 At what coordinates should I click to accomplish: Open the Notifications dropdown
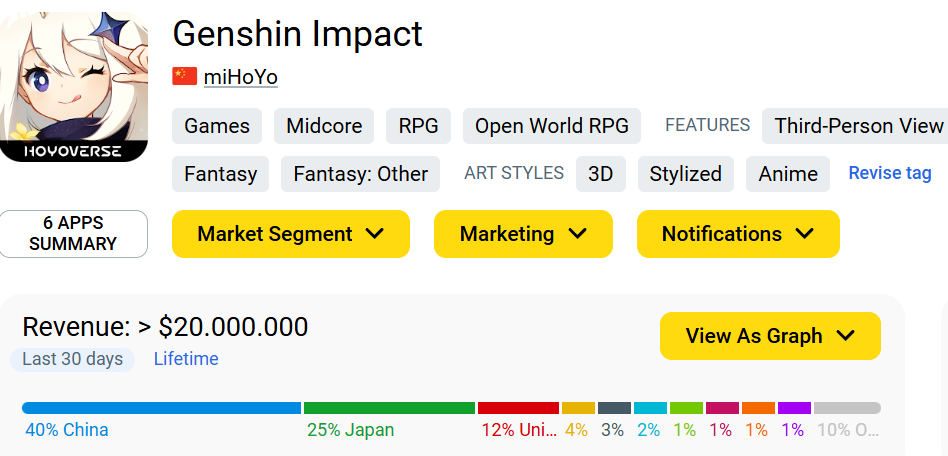(x=738, y=234)
